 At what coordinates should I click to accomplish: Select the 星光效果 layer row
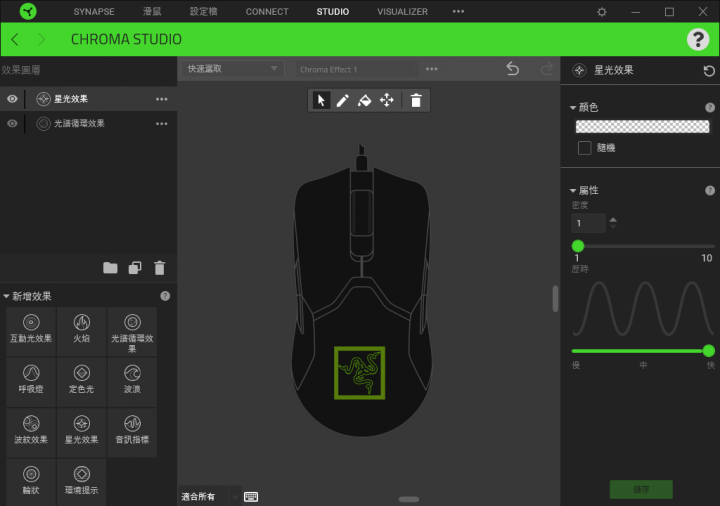[x=88, y=99]
